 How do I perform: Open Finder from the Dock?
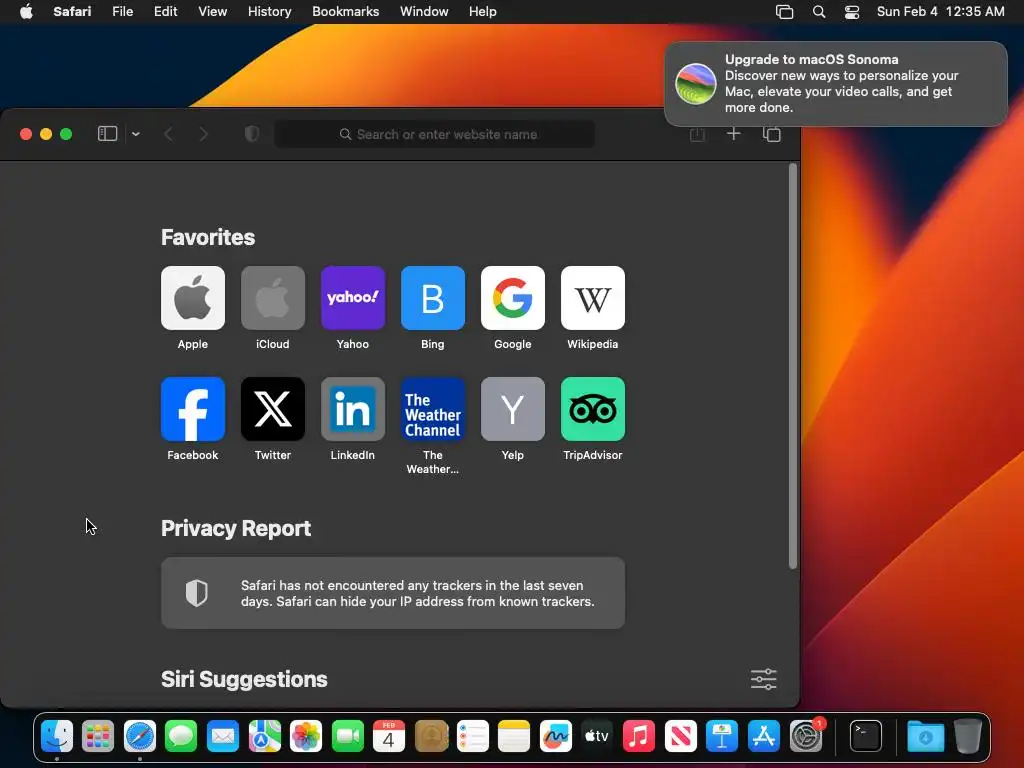pos(57,737)
